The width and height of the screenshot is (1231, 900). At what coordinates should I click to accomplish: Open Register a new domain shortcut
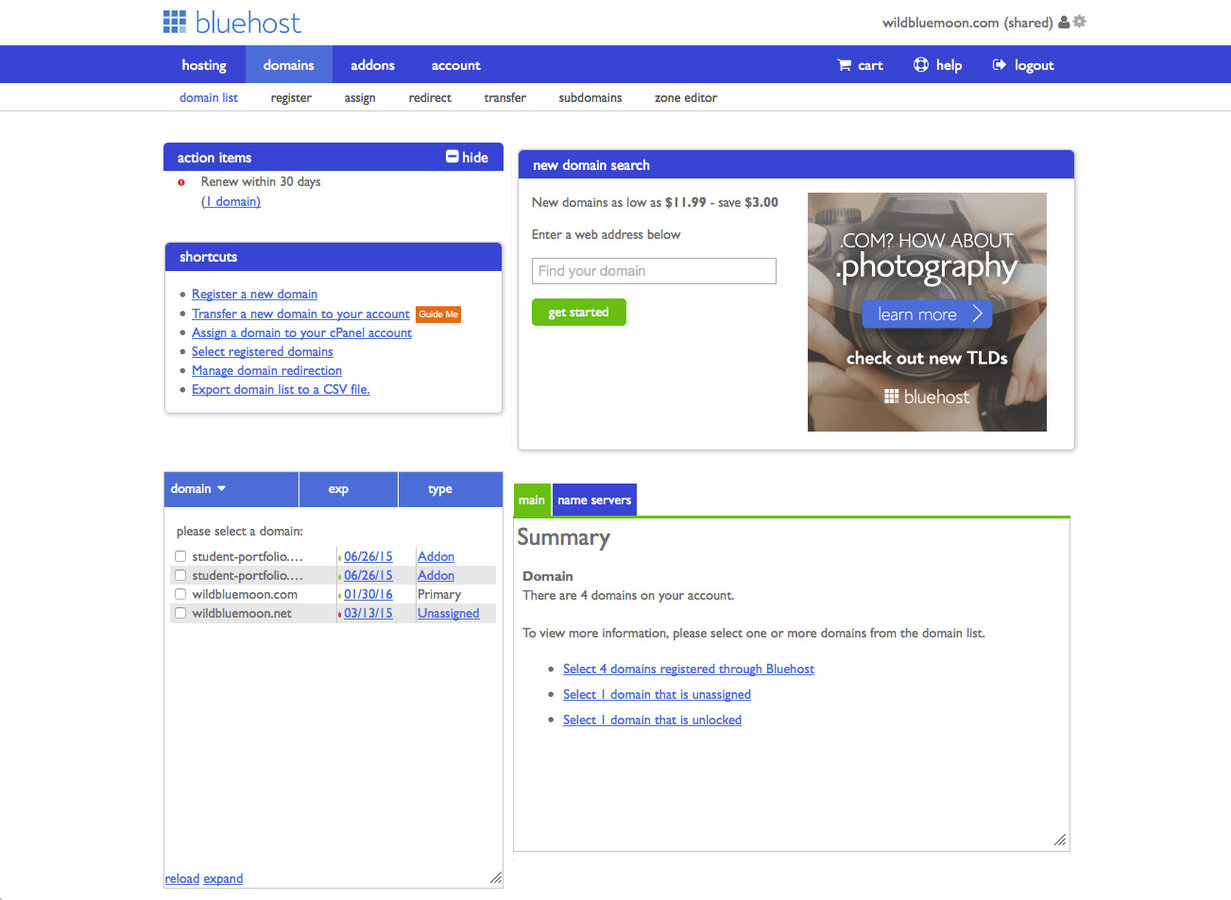[255, 294]
